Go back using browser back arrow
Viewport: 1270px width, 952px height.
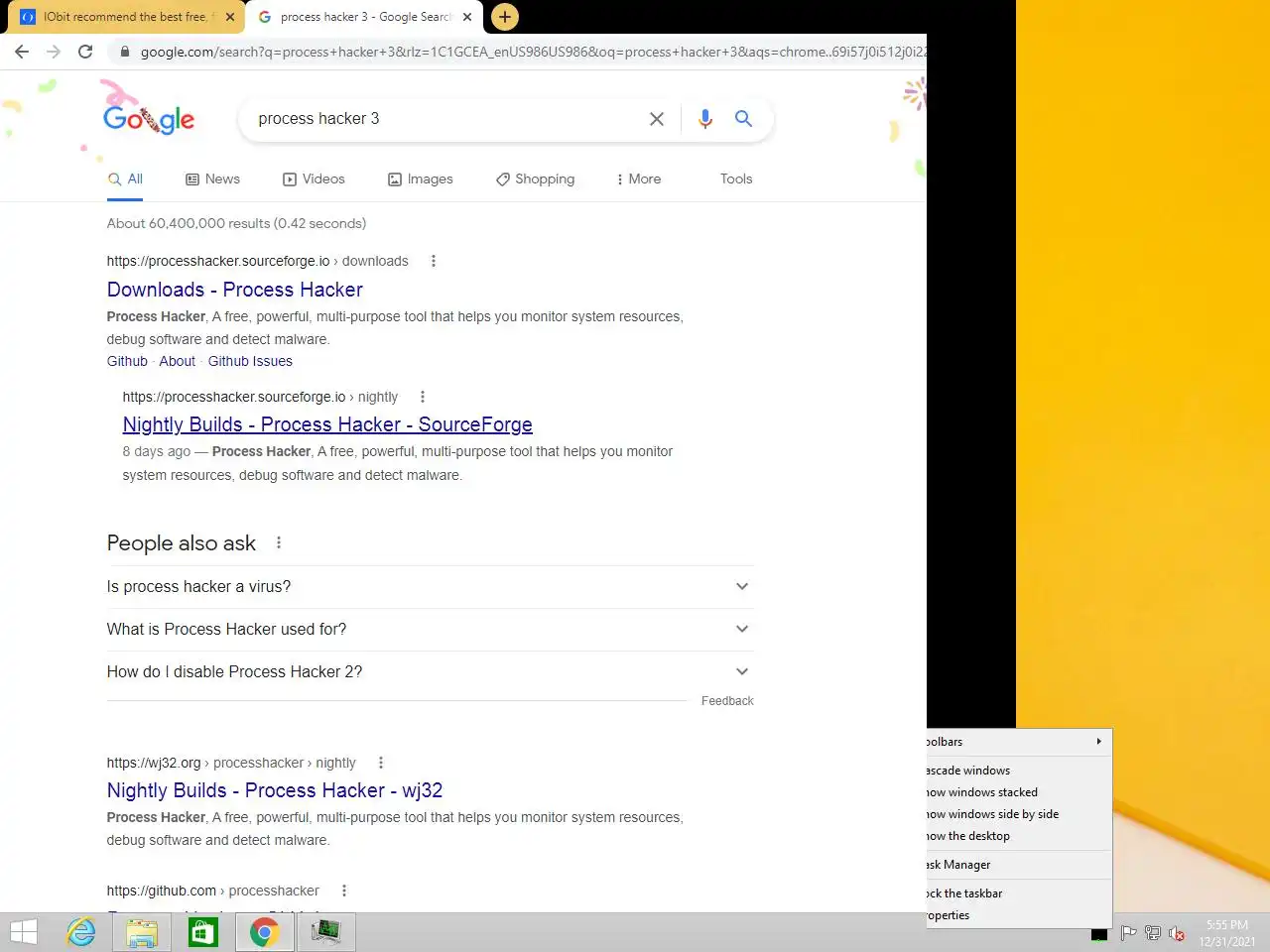pos(22,52)
